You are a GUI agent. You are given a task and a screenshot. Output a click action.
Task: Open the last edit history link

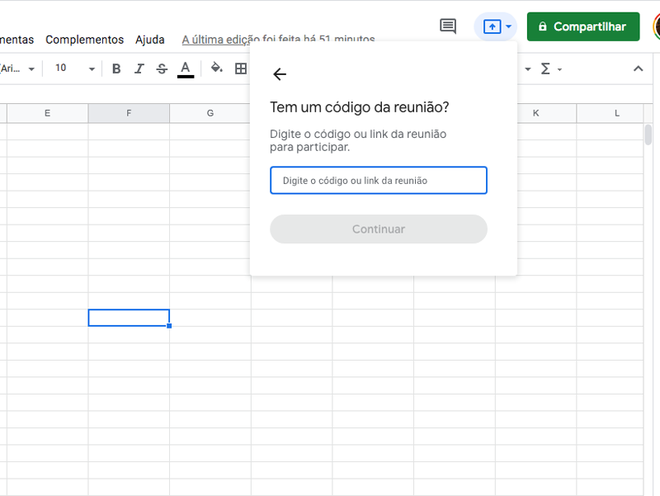[278, 40]
